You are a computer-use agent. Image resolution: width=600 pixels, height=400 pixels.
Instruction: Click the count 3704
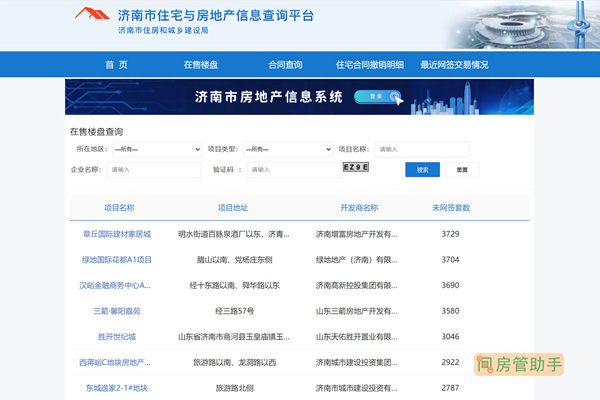(450, 260)
